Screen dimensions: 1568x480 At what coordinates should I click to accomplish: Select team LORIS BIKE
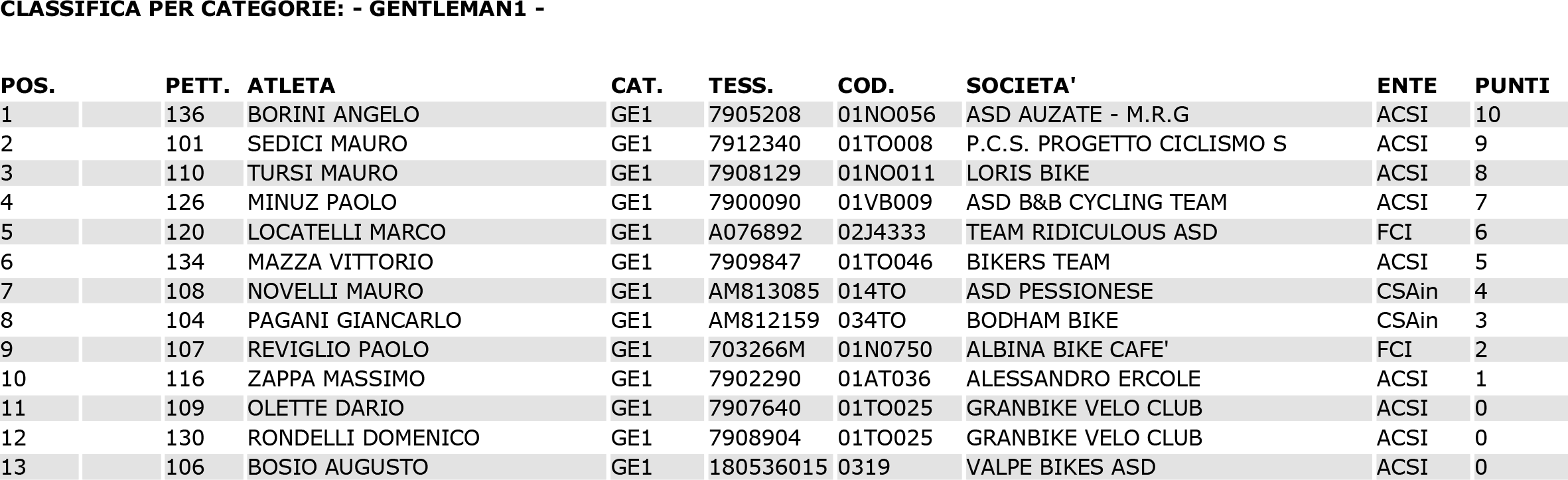click(1028, 173)
